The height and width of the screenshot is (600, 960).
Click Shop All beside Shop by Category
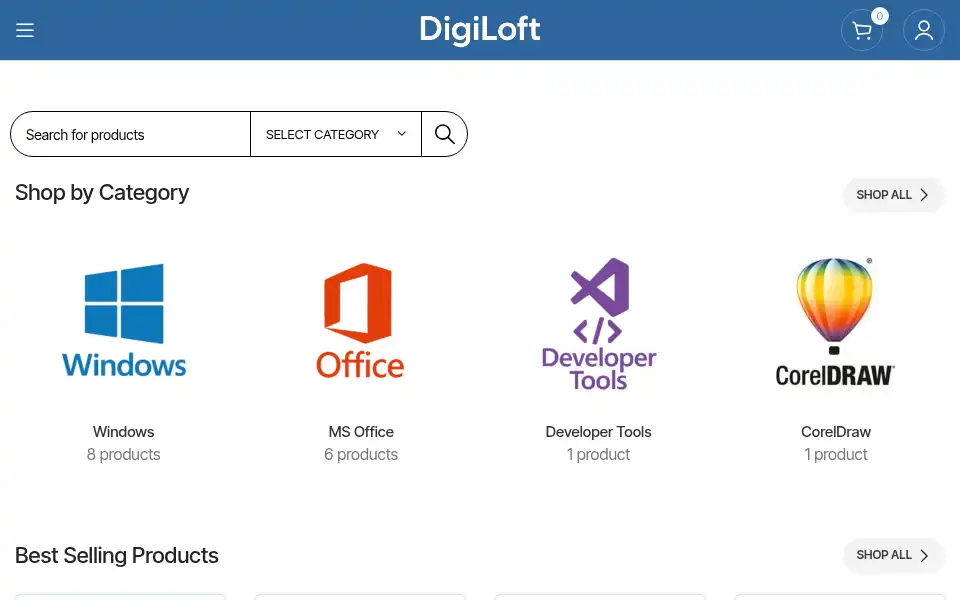(893, 195)
